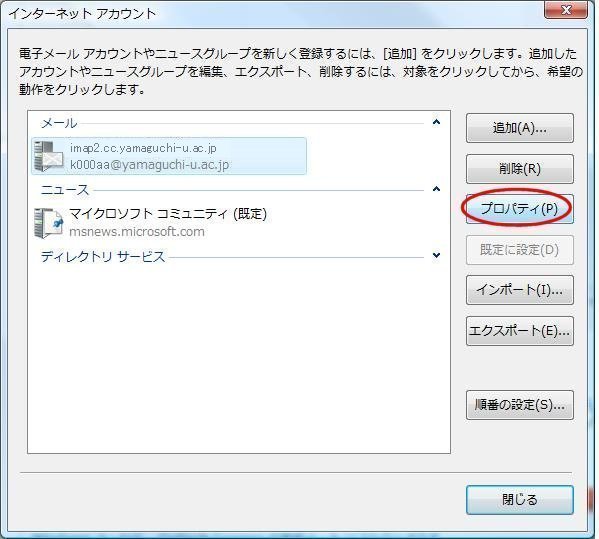This screenshot has height=539, width=599.
Task: Click the 閉じる button
Action: (520, 500)
